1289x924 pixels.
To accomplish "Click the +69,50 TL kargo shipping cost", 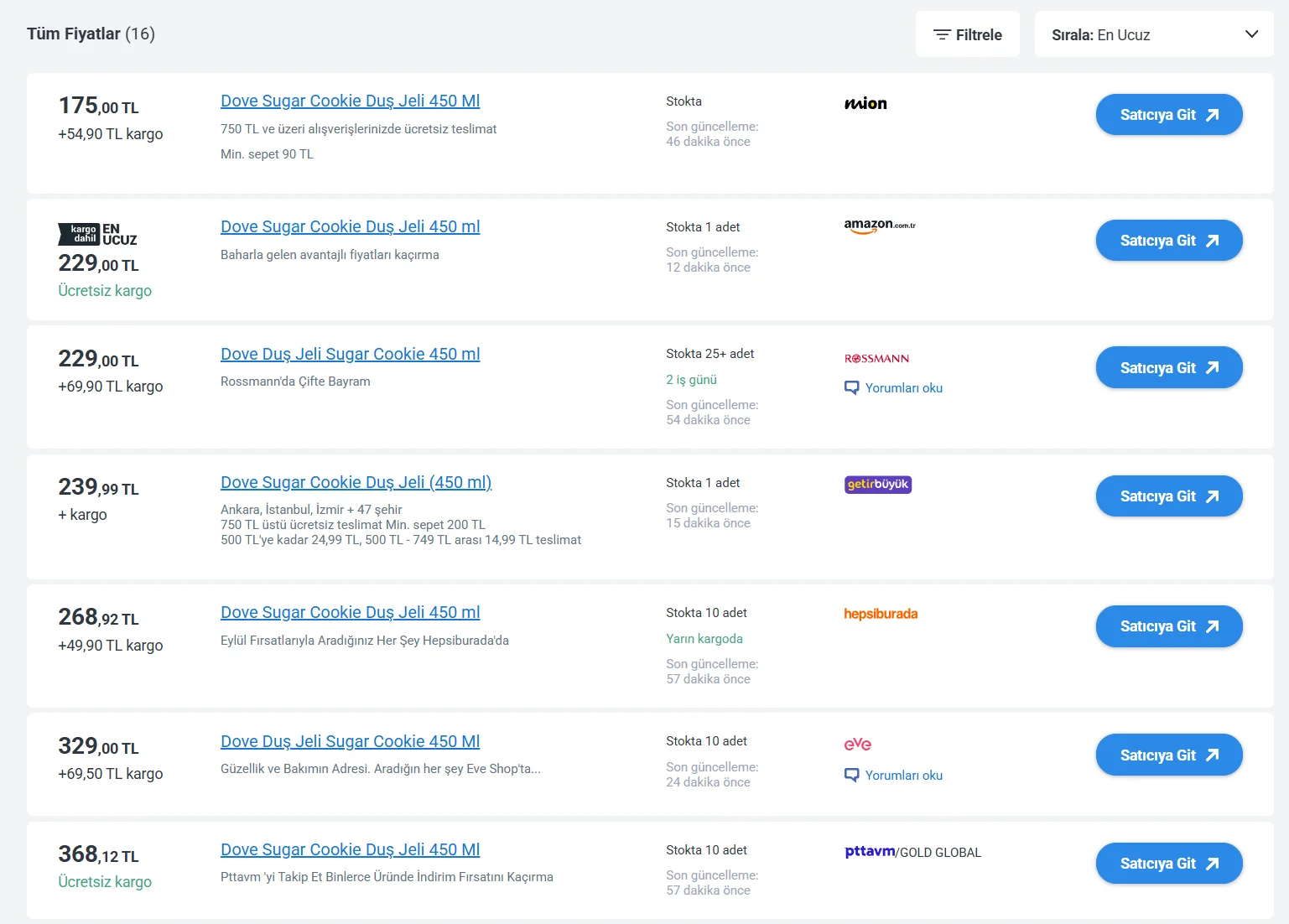I will (110, 774).
